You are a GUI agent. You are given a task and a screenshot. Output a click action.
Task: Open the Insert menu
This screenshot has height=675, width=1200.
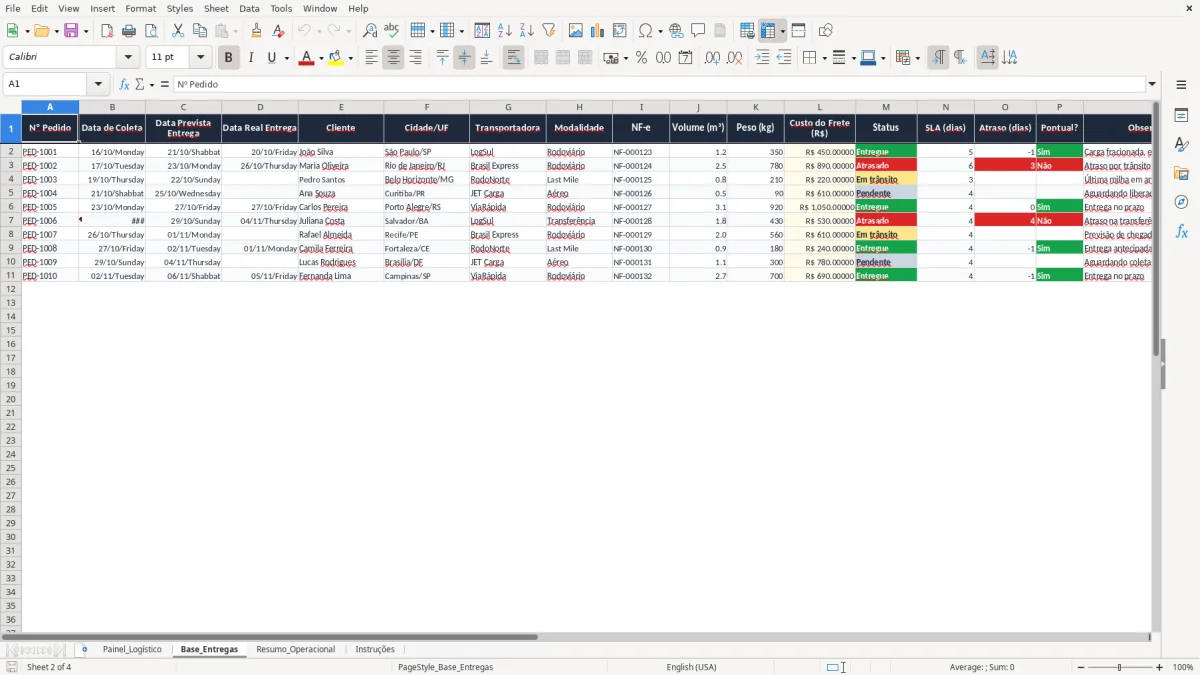pyautogui.click(x=102, y=8)
